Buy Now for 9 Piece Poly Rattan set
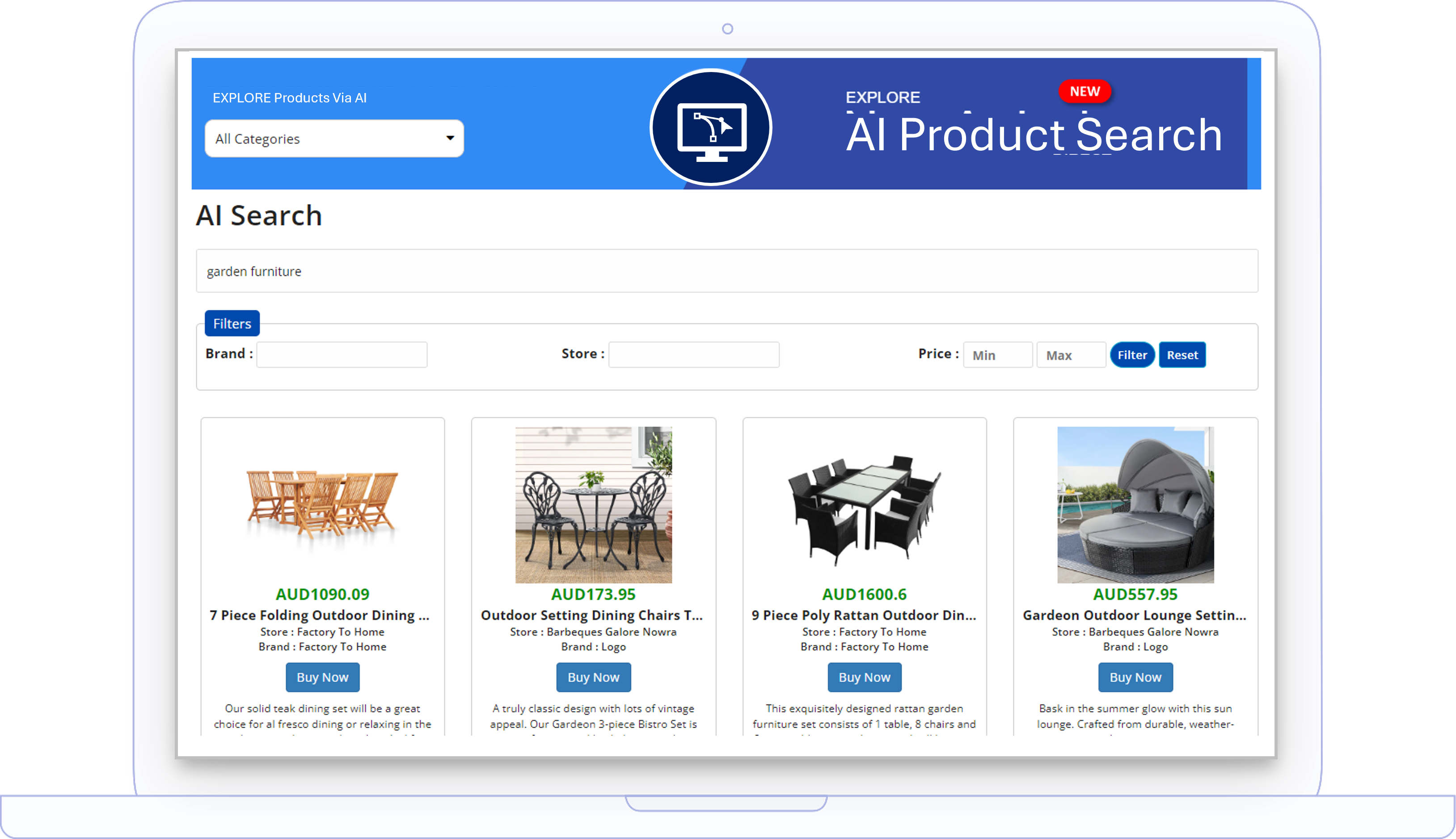This screenshot has width=1456, height=839. click(x=865, y=677)
